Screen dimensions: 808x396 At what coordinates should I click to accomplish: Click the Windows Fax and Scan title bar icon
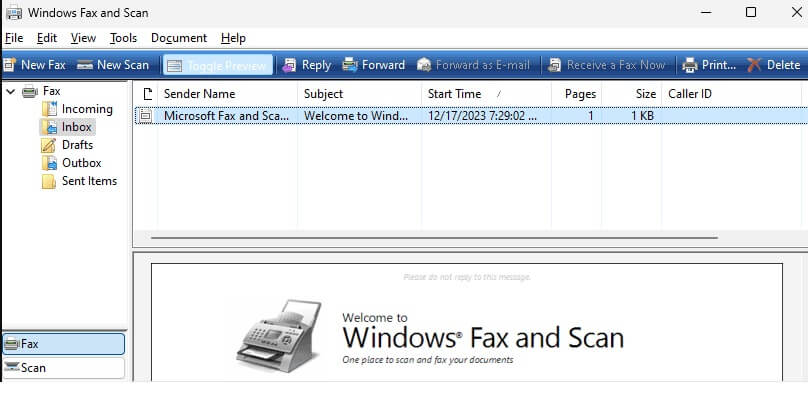14,12
